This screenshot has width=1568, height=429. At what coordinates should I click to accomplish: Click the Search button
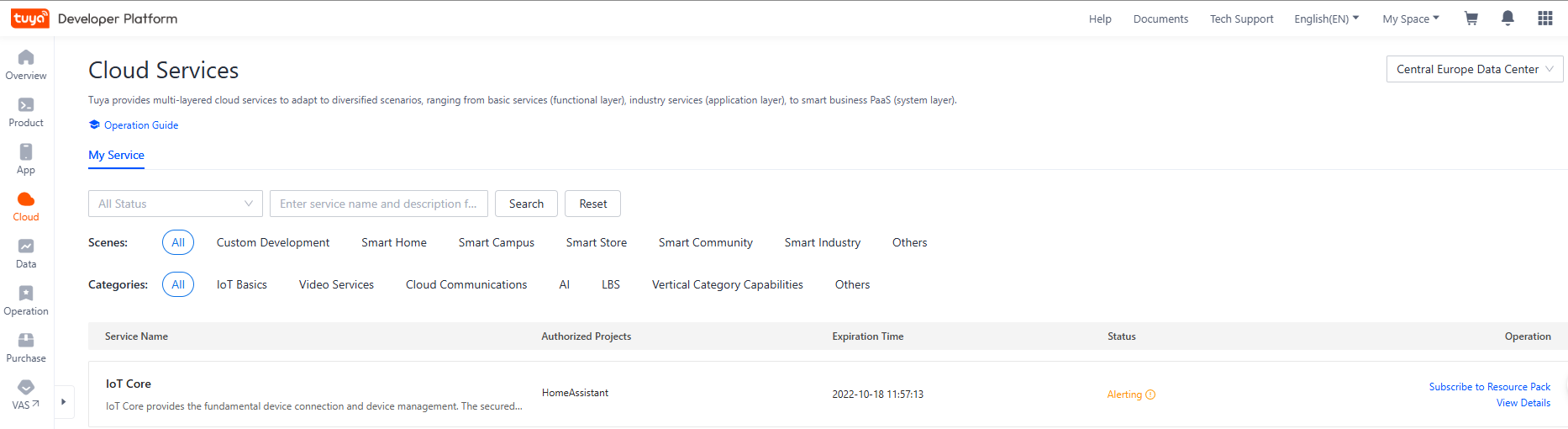526,204
